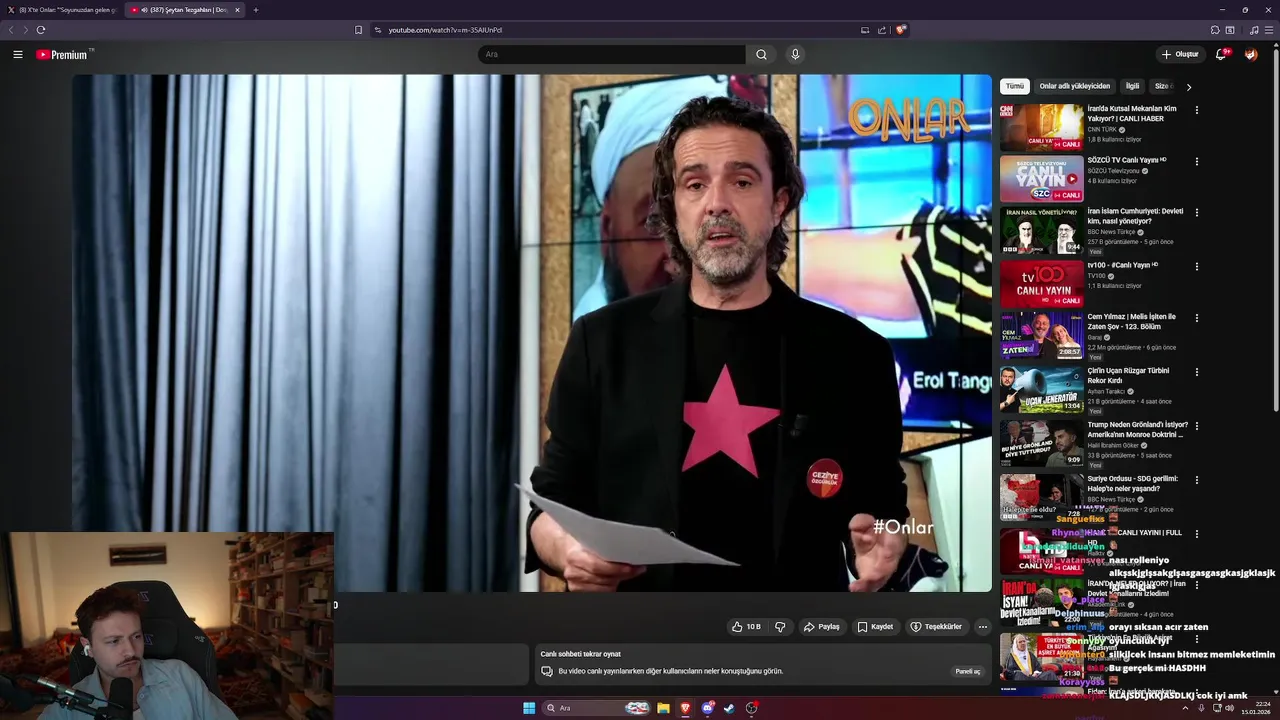Open İran'da Kutsal Mekanları thumbnail

pyautogui.click(x=1041, y=126)
